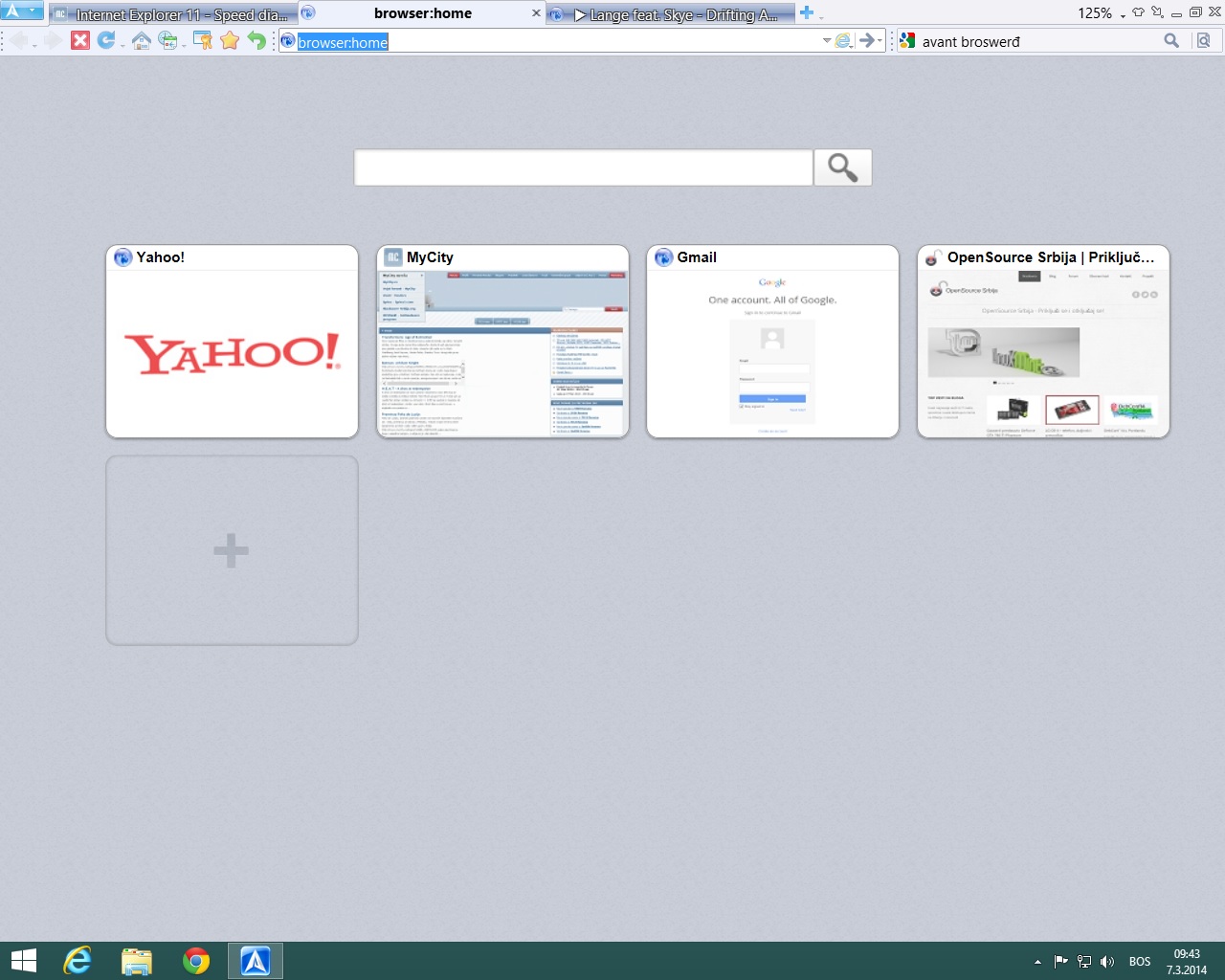Open the Windows Start button
The width and height of the screenshot is (1225, 980).
click(x=23, y=961)
